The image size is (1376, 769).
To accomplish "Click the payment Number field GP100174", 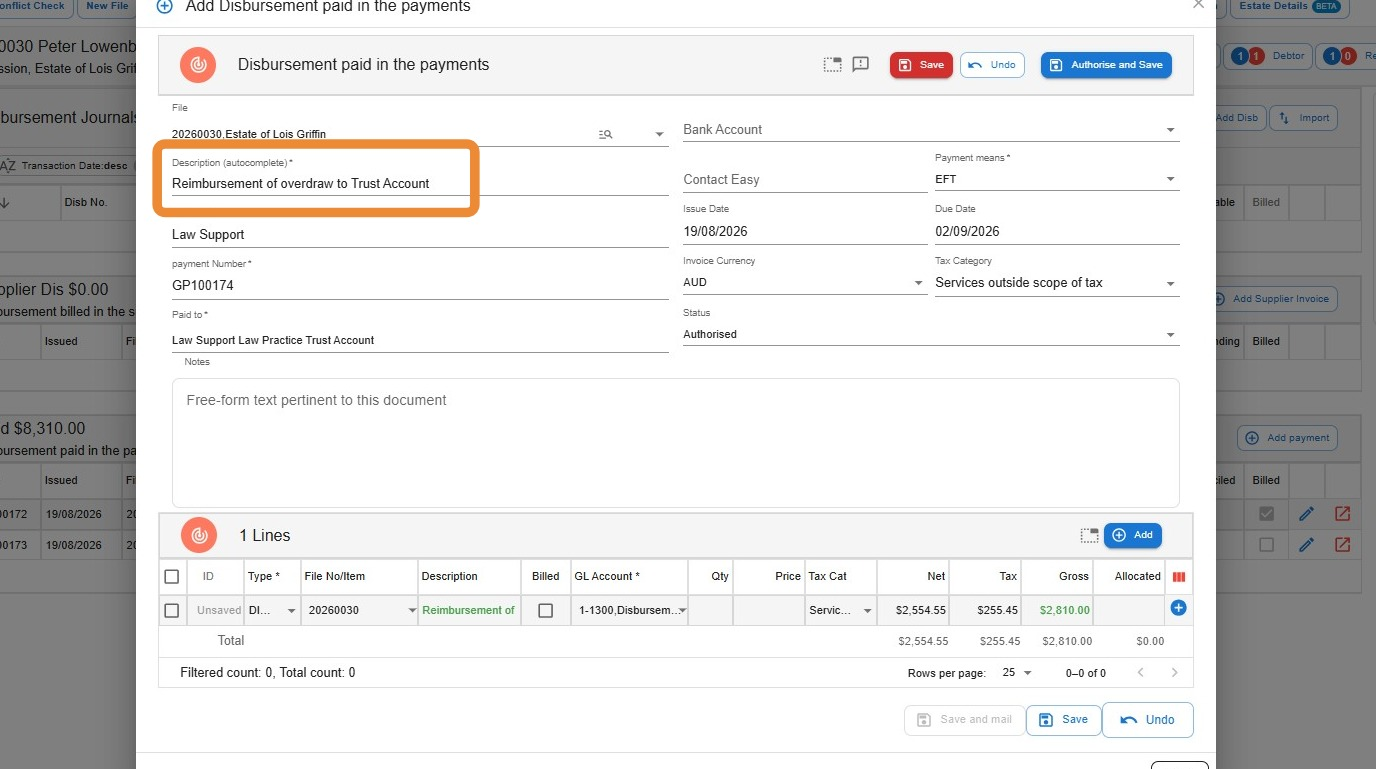I will 420,285.
